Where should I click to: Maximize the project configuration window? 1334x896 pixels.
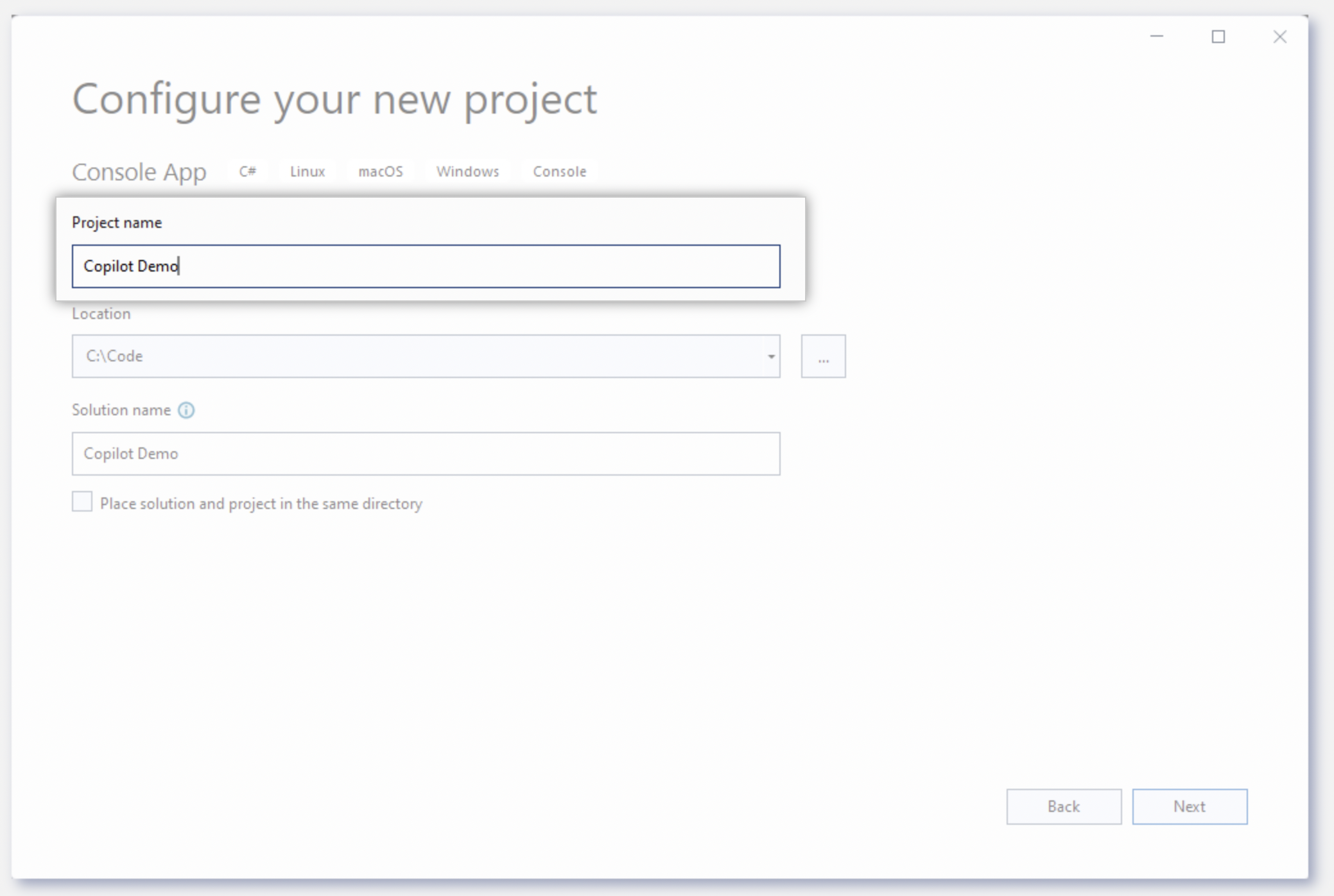pyautogui.click(x=1217, y=37)
